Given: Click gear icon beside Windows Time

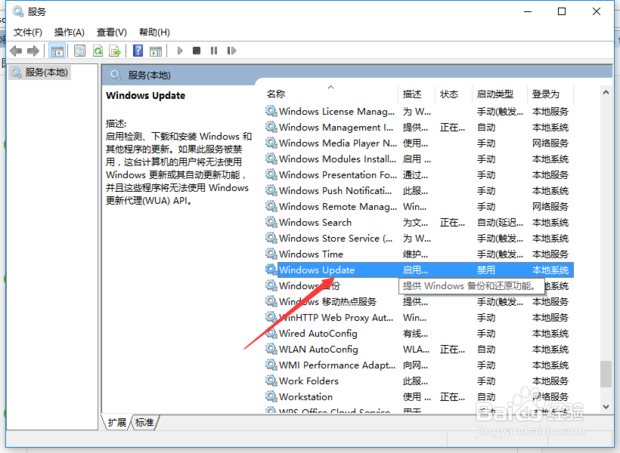Looking at the screenshot, I should [271, 254].
